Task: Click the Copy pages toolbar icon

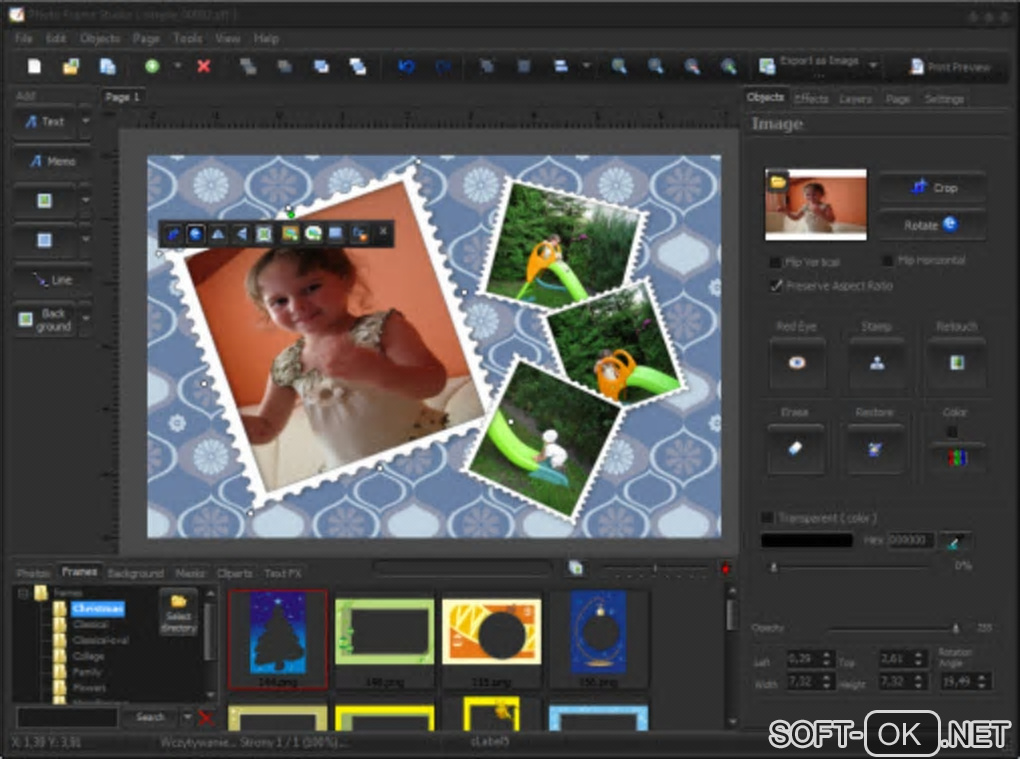Action: point(107,66)
